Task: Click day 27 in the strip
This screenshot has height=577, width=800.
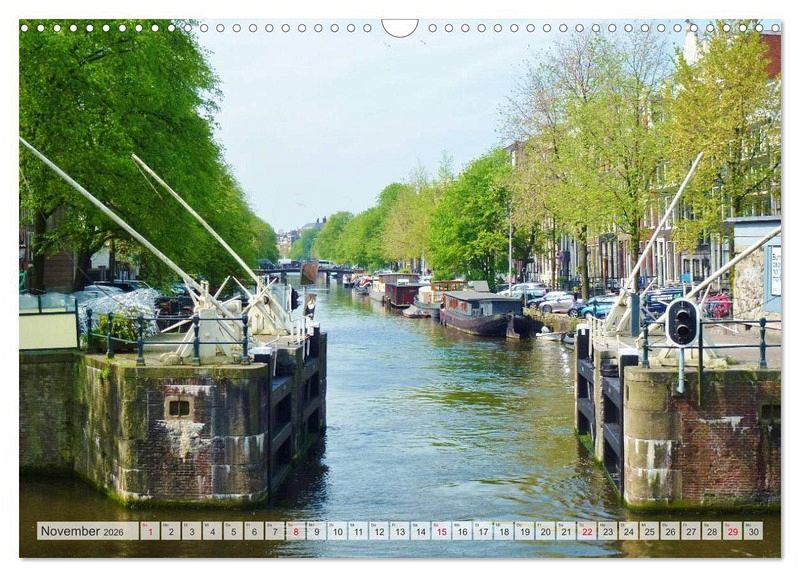Action: coord(691,531)
